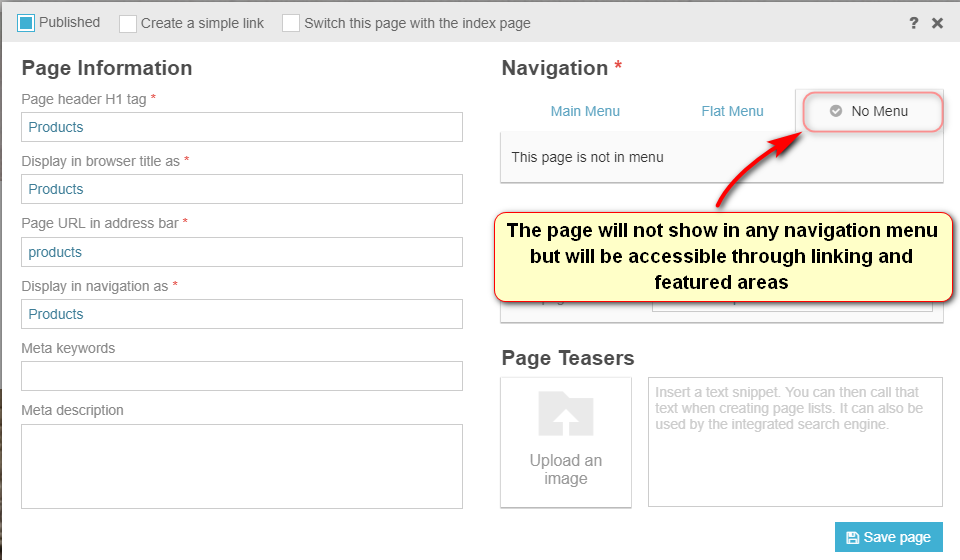Screen dimensions: 960x560
Task: Uncheck the Published checkbox
Action: click(x=27, y=22)
